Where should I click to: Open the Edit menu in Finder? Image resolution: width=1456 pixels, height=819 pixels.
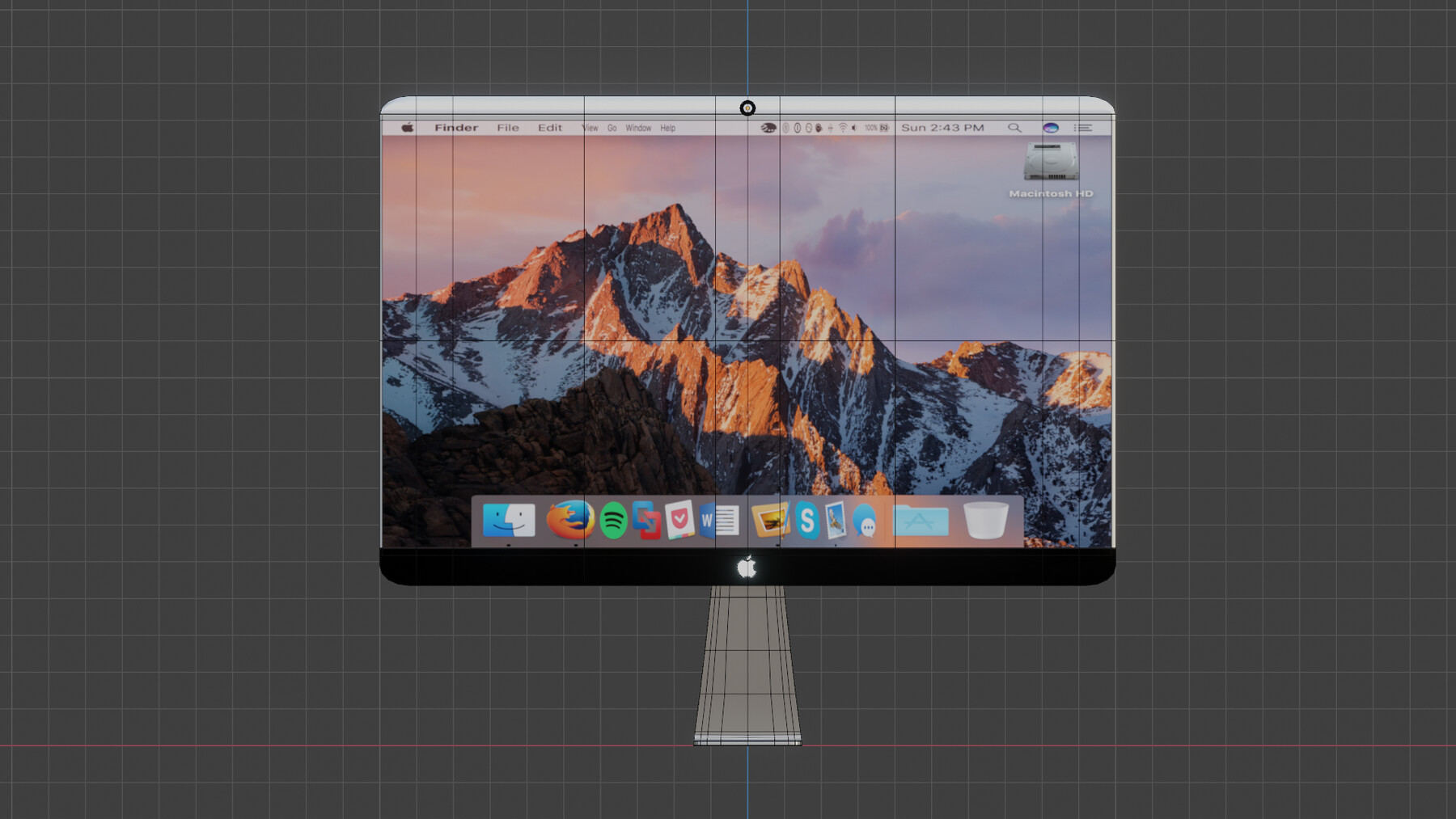[550, 127]
